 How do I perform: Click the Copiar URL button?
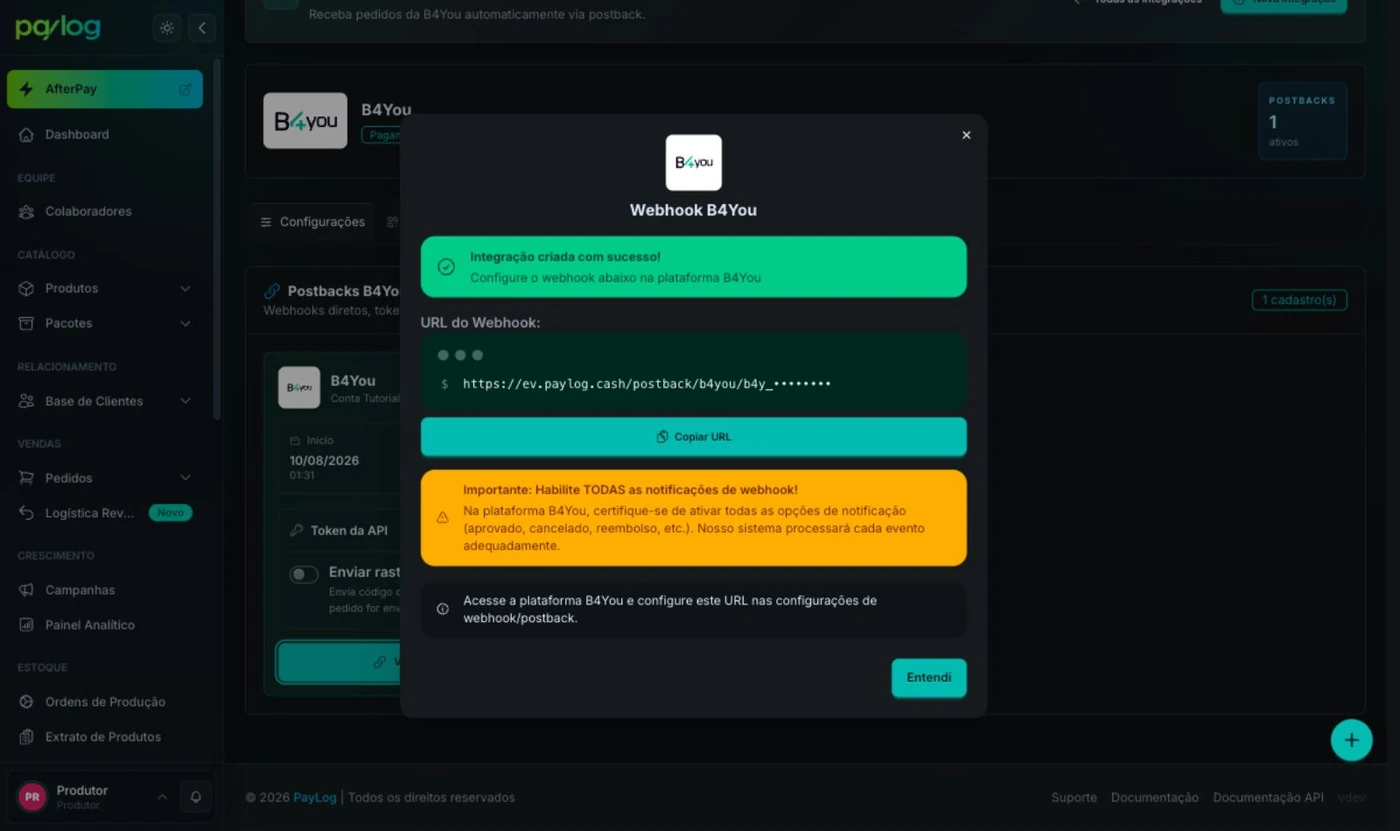693,437
